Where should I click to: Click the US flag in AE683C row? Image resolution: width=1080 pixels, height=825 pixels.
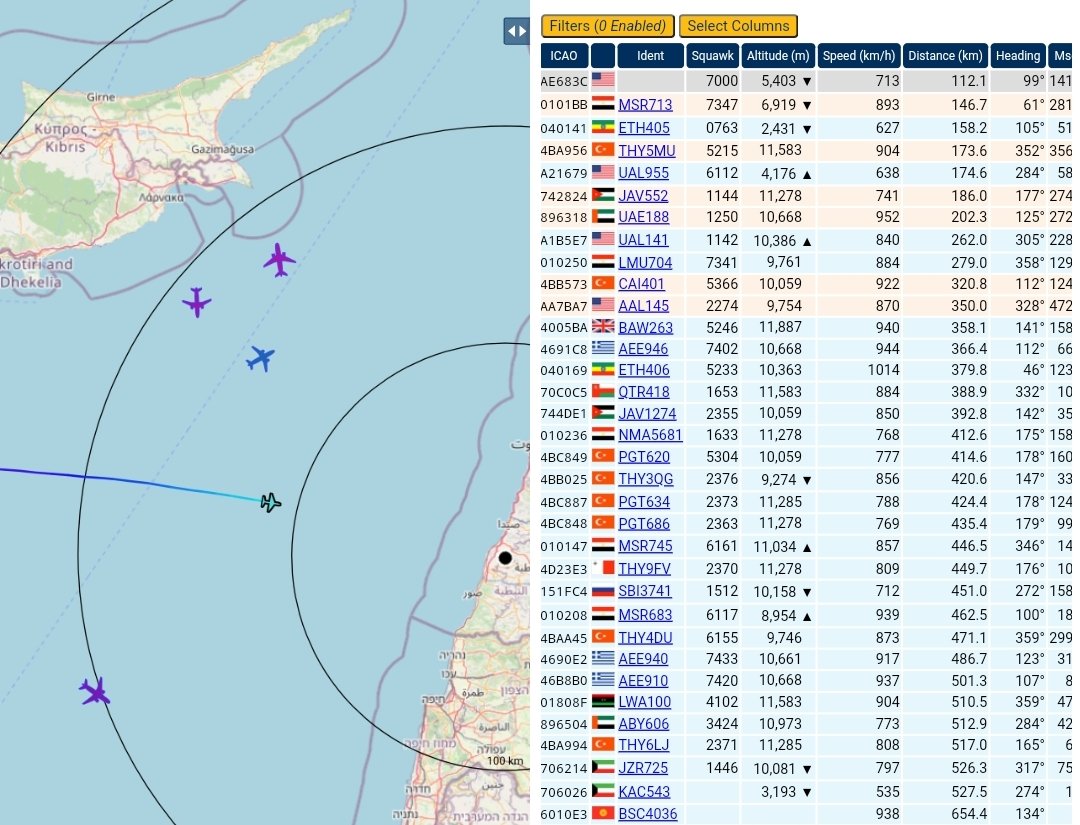[603, 80]
